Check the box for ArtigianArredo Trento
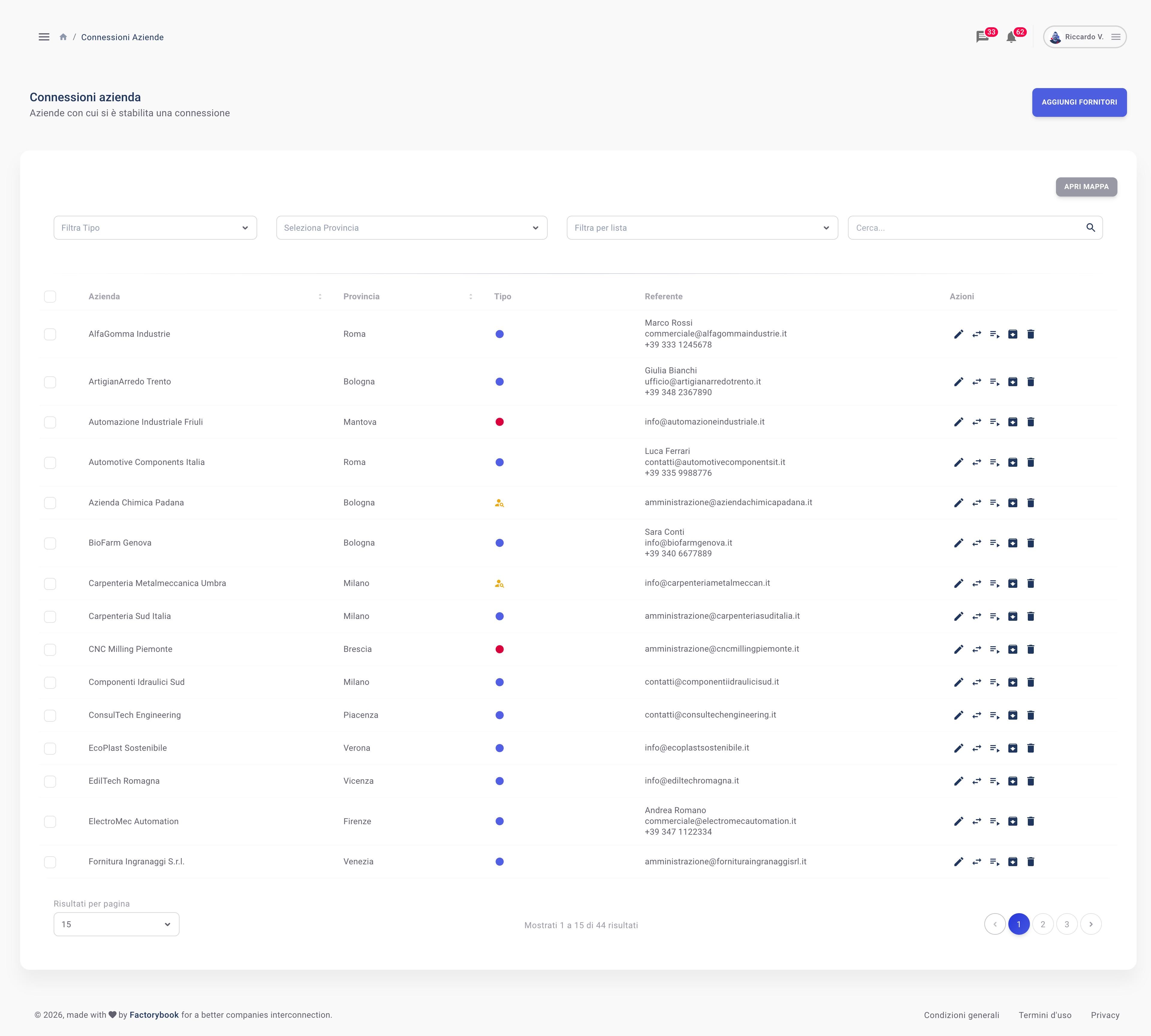 50,382
